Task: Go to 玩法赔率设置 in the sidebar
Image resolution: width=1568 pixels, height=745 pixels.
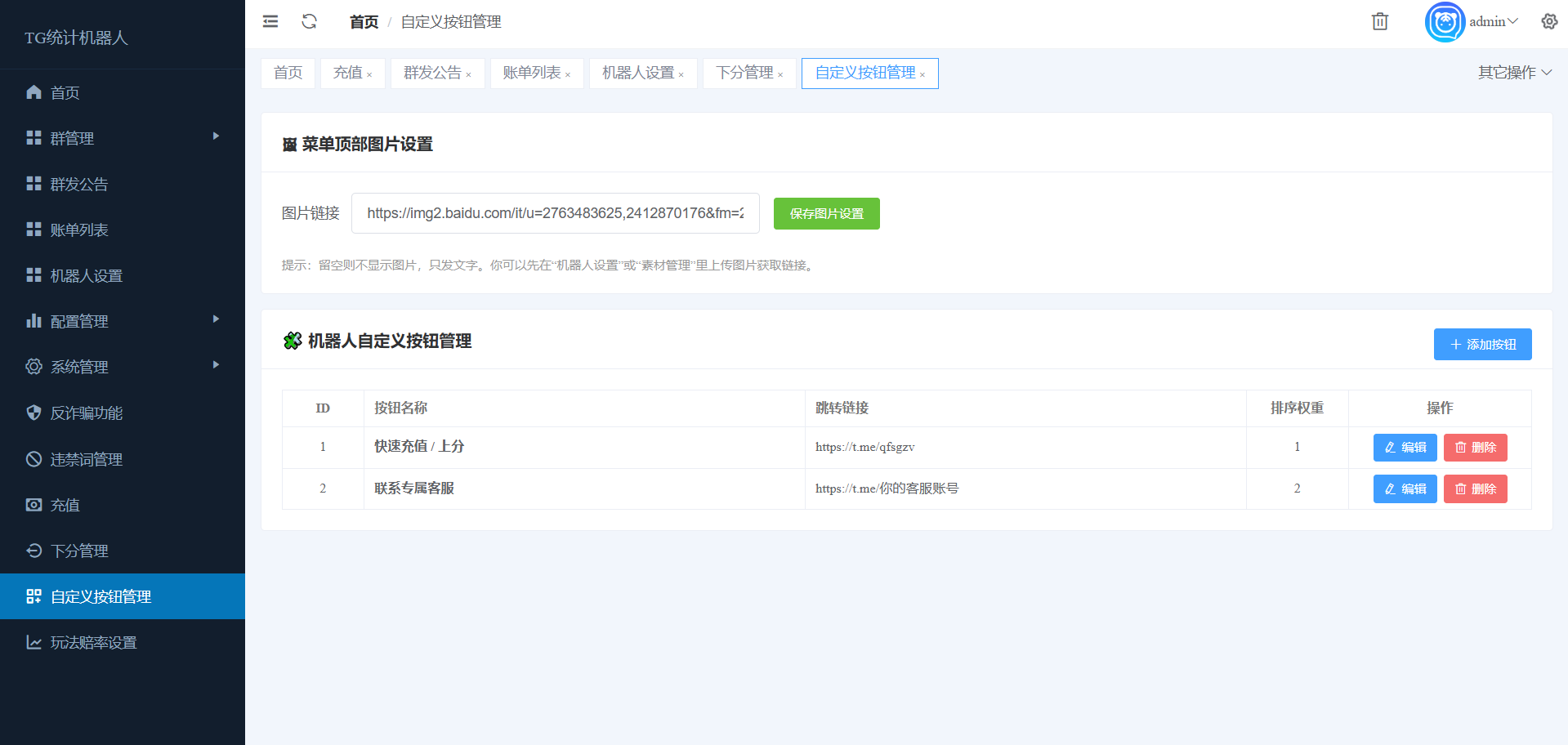Action: point(93,643)
